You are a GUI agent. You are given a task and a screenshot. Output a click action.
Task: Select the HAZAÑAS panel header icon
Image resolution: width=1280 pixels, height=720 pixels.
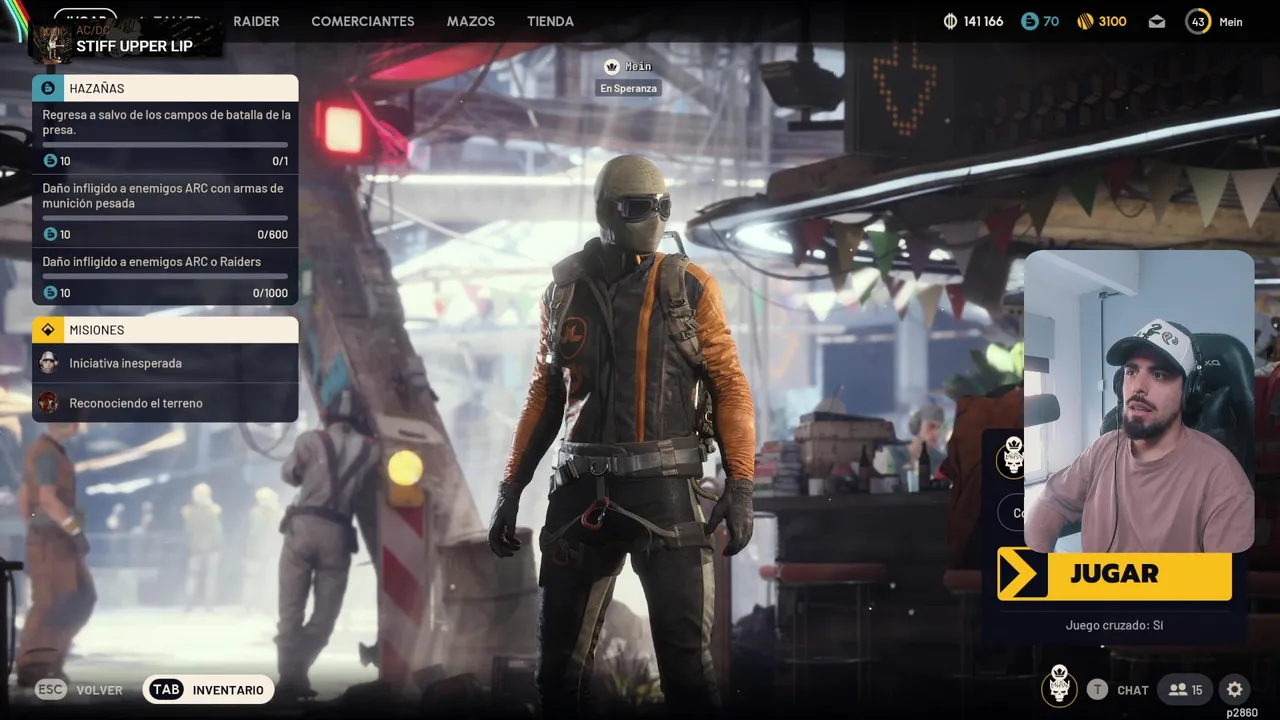[48, 88]
